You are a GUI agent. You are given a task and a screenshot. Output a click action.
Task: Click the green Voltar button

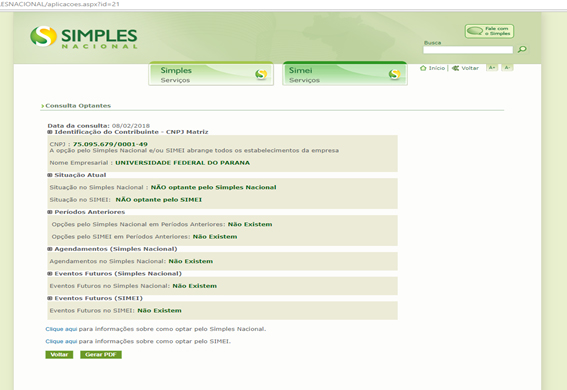point(59,355)
